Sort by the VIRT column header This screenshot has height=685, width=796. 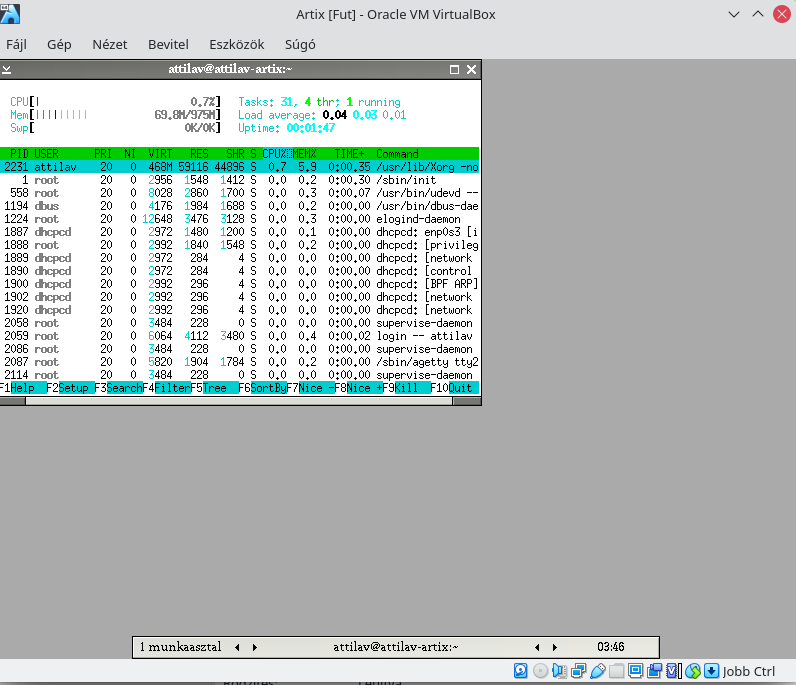(x=160, y=154)
